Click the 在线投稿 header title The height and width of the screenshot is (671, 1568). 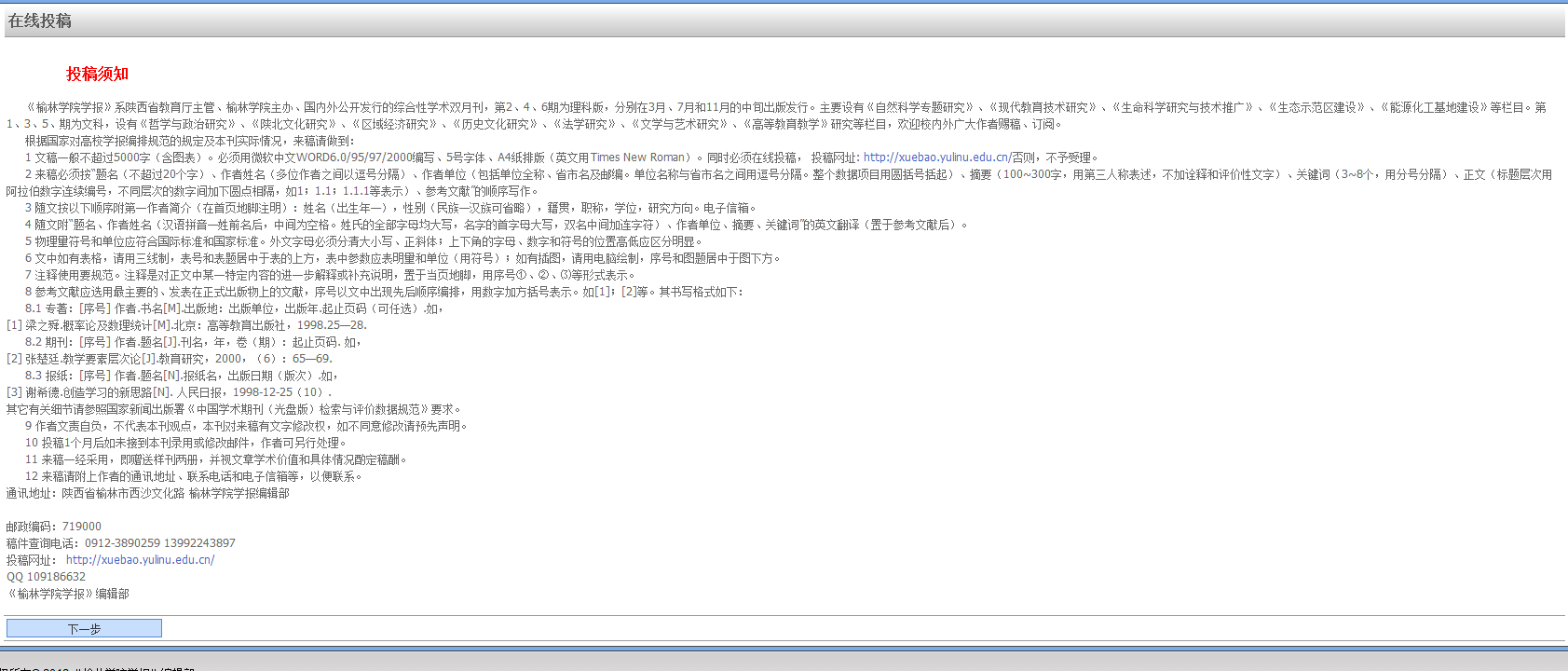pos(40,21)
